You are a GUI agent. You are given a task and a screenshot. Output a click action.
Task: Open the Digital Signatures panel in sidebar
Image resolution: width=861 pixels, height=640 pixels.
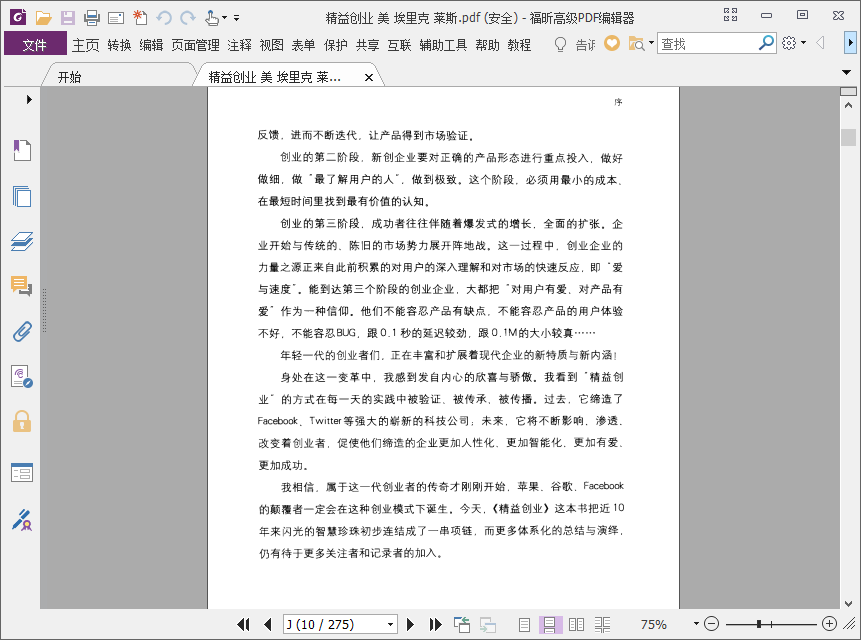(x=22, y=377)
